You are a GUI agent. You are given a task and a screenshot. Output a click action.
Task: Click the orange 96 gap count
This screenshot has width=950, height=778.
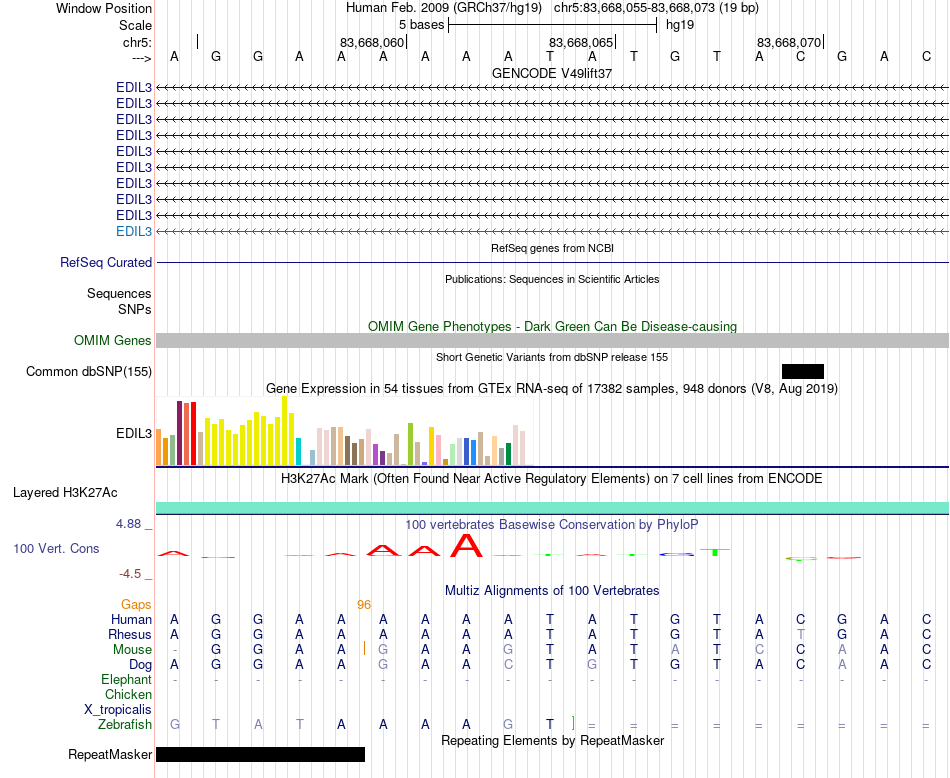(x=364, y=605)
